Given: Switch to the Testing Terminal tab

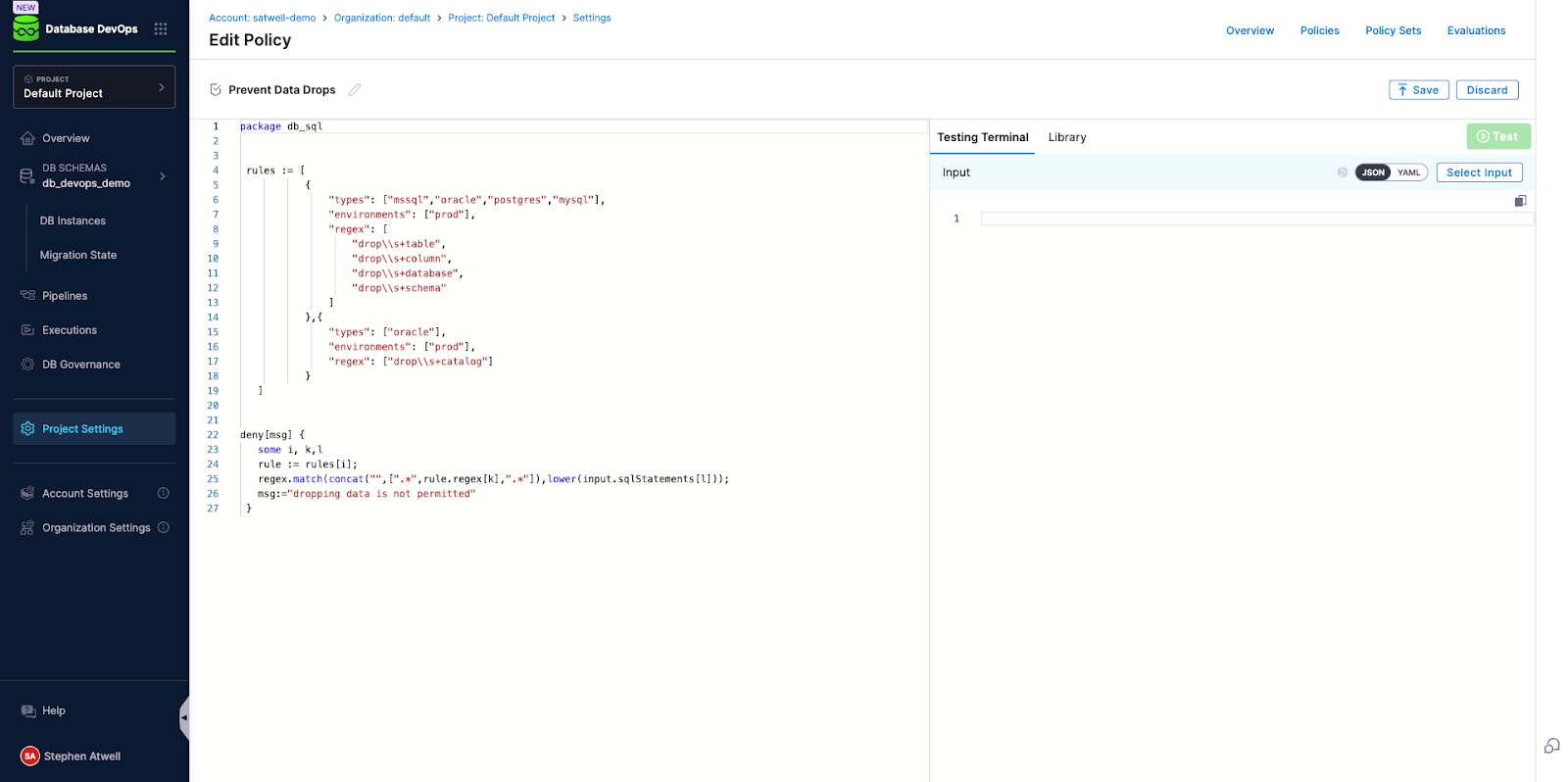Looking at the screenshot, I should click(982, 137).
